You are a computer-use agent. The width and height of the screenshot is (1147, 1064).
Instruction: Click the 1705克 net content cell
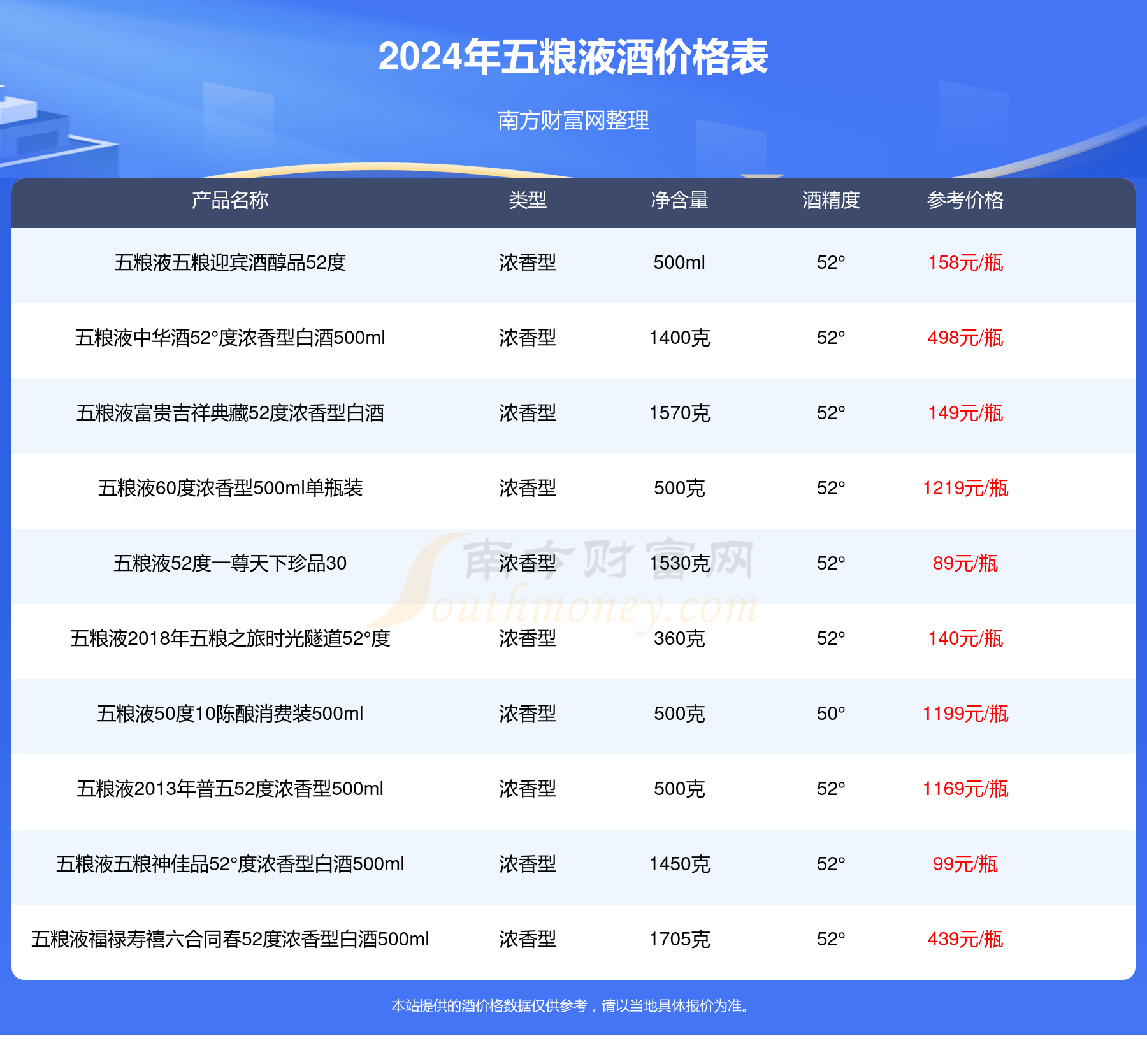[x=679, y=939]
